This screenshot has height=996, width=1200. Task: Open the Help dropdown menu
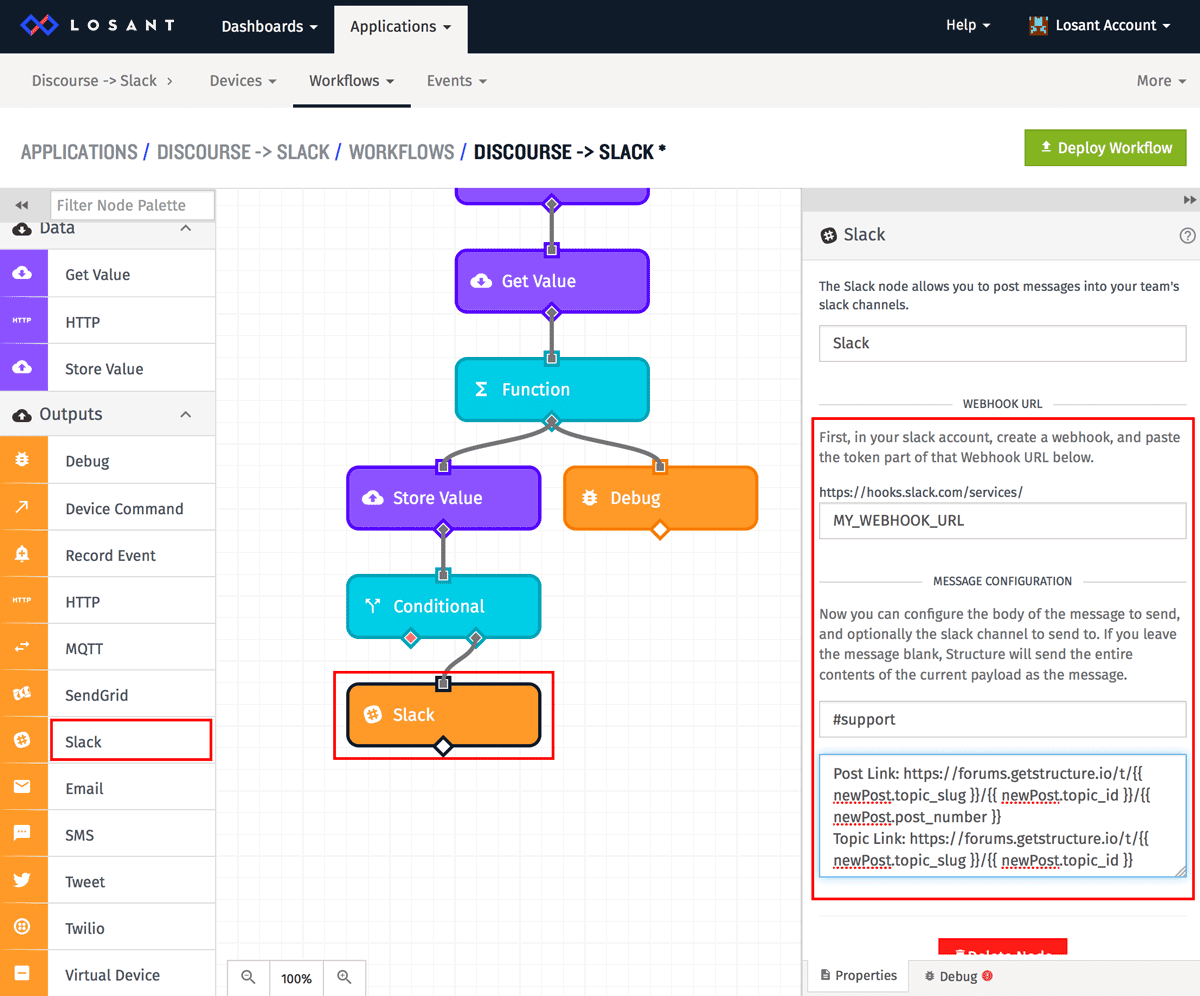point(968,25)
